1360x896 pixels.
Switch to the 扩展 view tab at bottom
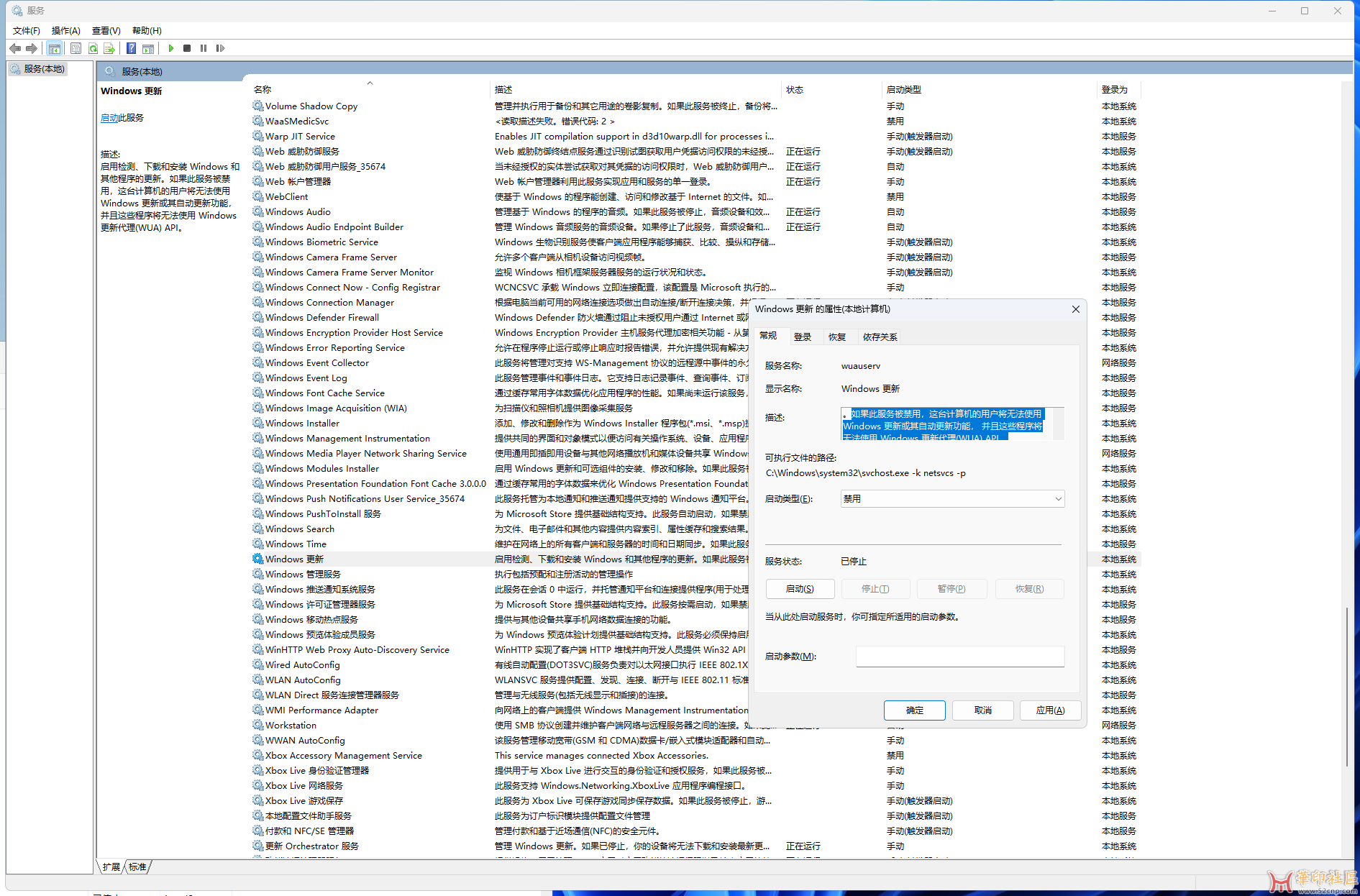pos(111,867)
